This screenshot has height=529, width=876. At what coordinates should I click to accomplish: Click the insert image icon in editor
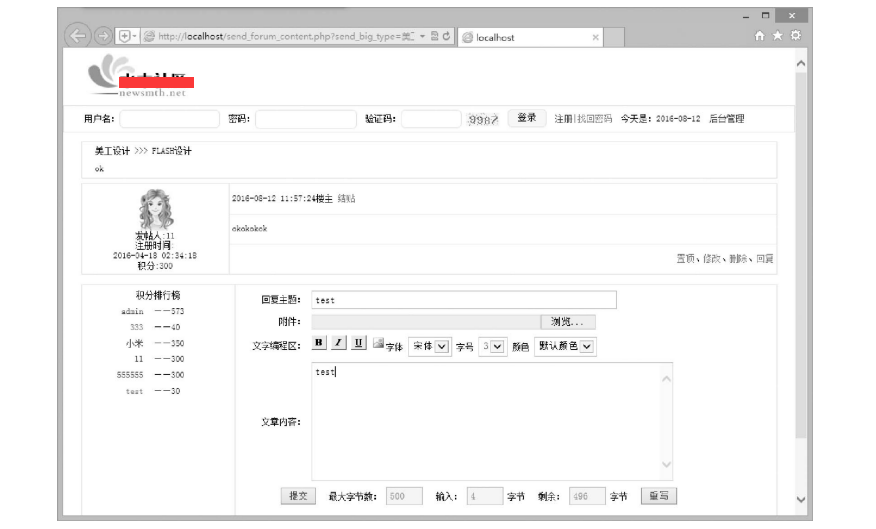[378, 344]
